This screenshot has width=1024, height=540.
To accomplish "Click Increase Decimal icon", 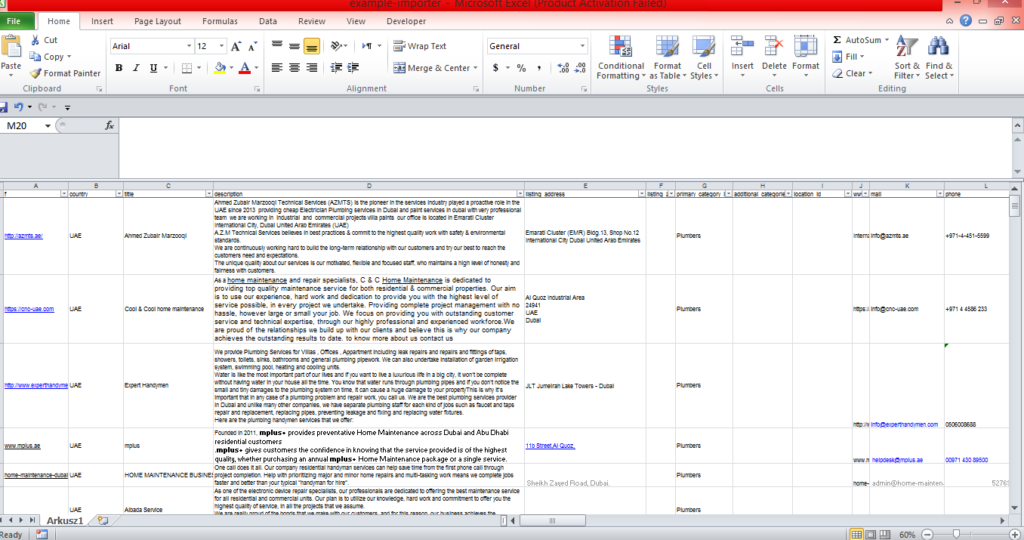I will [x=563, y=67].
